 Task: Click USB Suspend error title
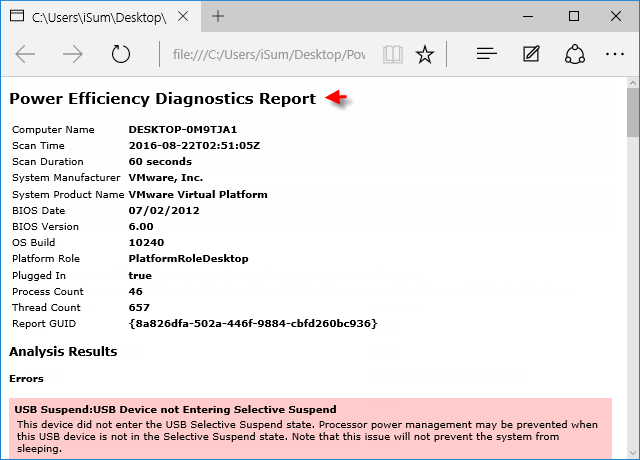(175, 409)
